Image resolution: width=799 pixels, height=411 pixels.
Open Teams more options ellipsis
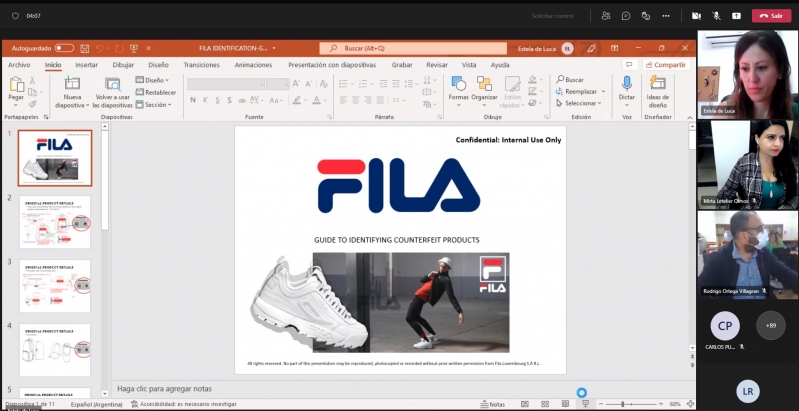pos(666,16)
